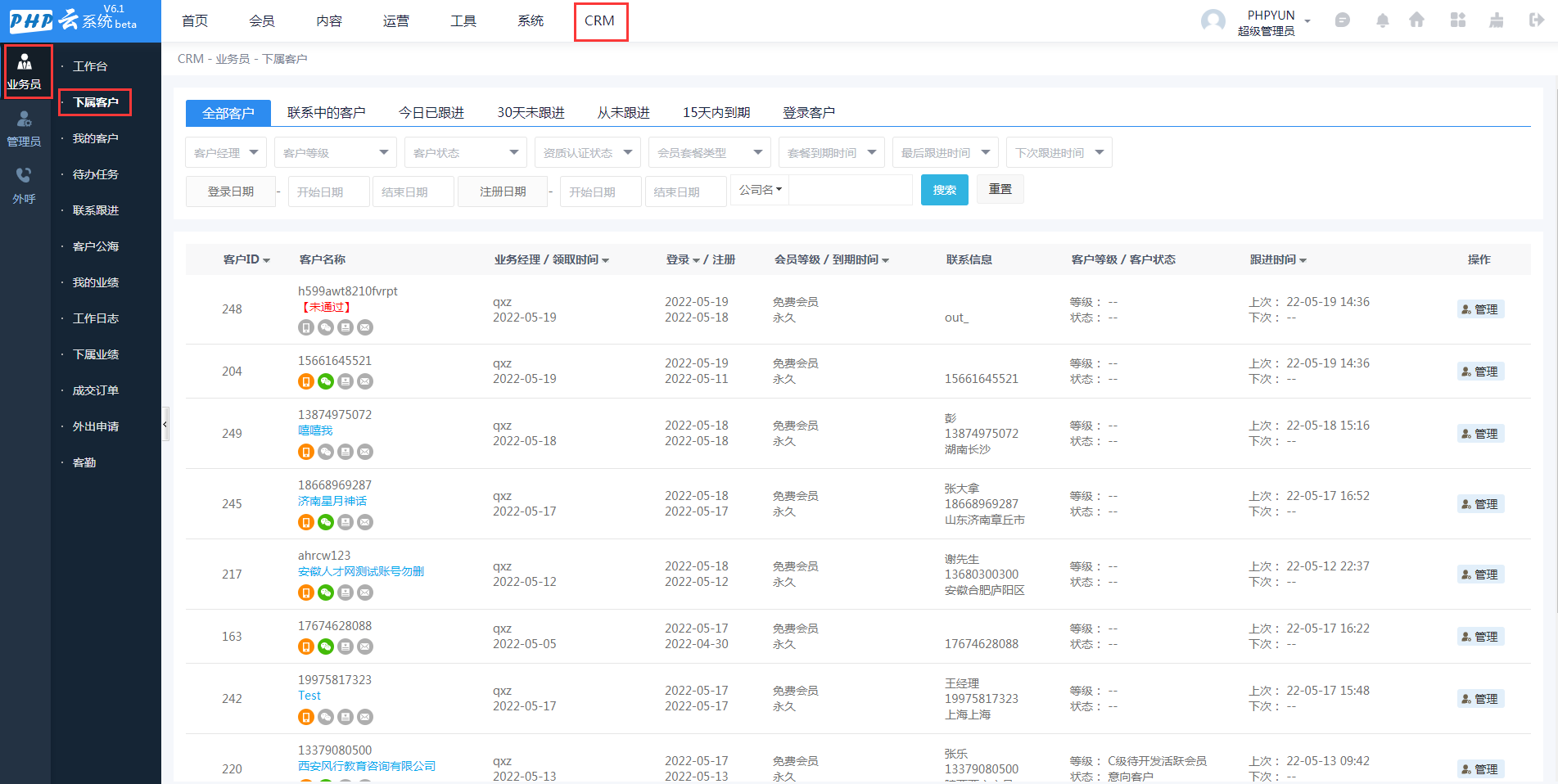Sort by 跟进时间 column header
Image resolution: width=1558 pixels, height=784 pixels.
[1278, 259]
